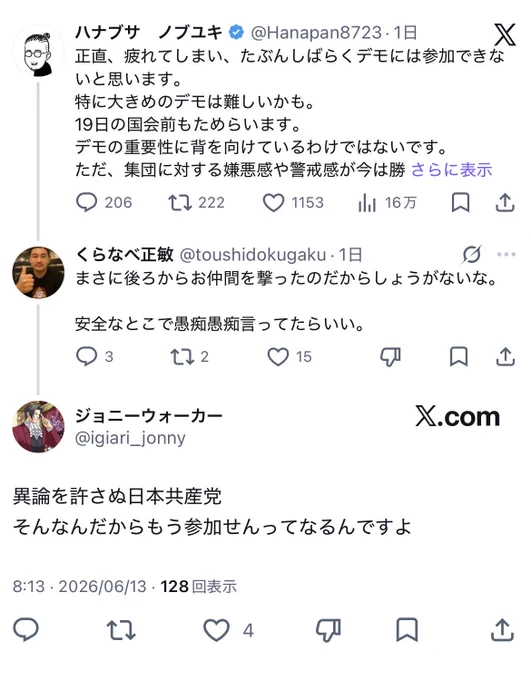Open ジョニーウォーカー's profile avatar

coord(38,427)
